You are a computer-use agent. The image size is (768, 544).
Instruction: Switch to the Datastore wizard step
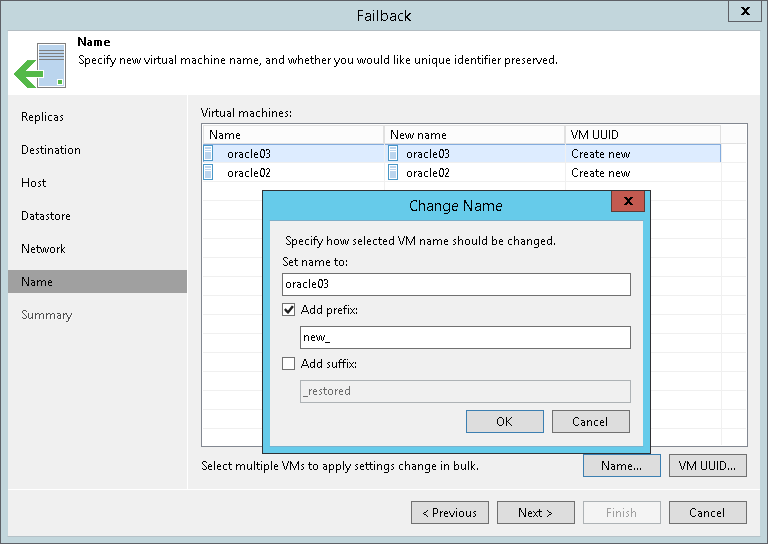[46, 216]
